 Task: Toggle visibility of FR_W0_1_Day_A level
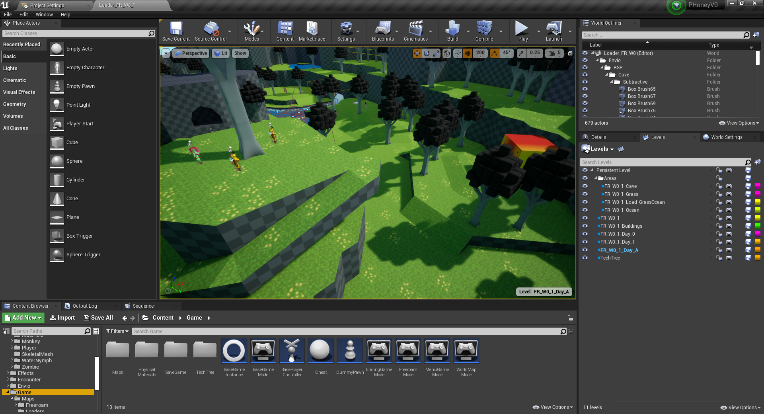tap(585, 250)
